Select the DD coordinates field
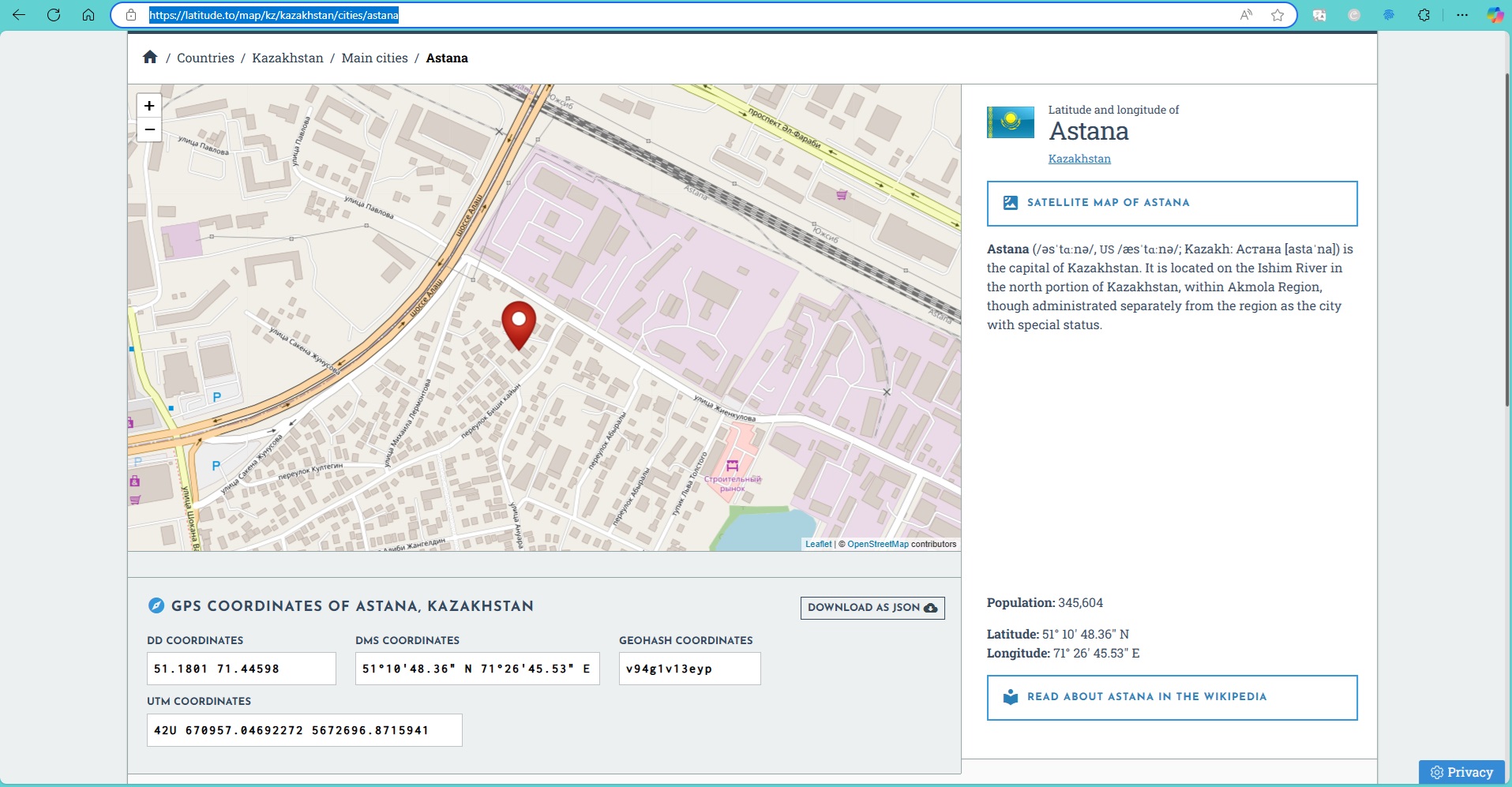The height and width of the screenshot is (787, 1512). tap(241, 669)
